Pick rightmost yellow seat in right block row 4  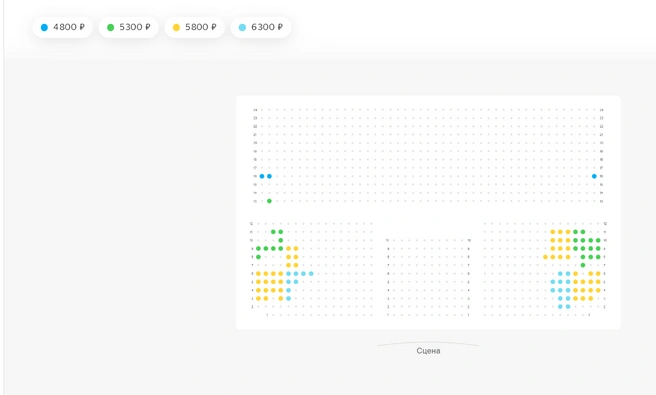point(598,290)
